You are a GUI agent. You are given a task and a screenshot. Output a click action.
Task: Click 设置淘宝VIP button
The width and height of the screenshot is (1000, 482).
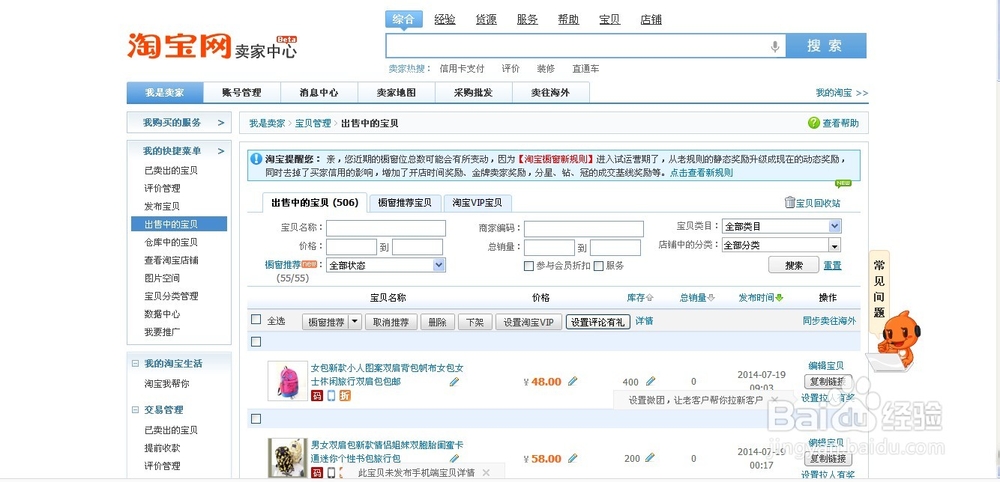(x=529, y=322)
